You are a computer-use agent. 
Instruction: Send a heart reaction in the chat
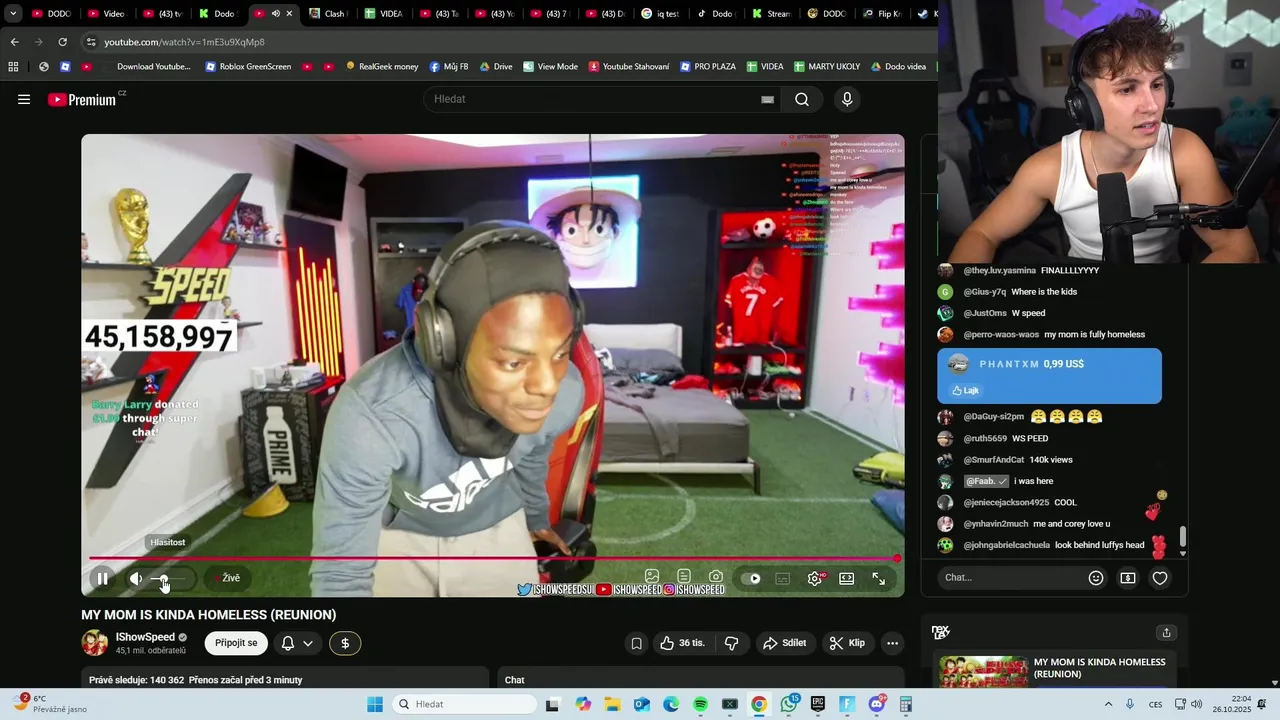[1160, 577]
